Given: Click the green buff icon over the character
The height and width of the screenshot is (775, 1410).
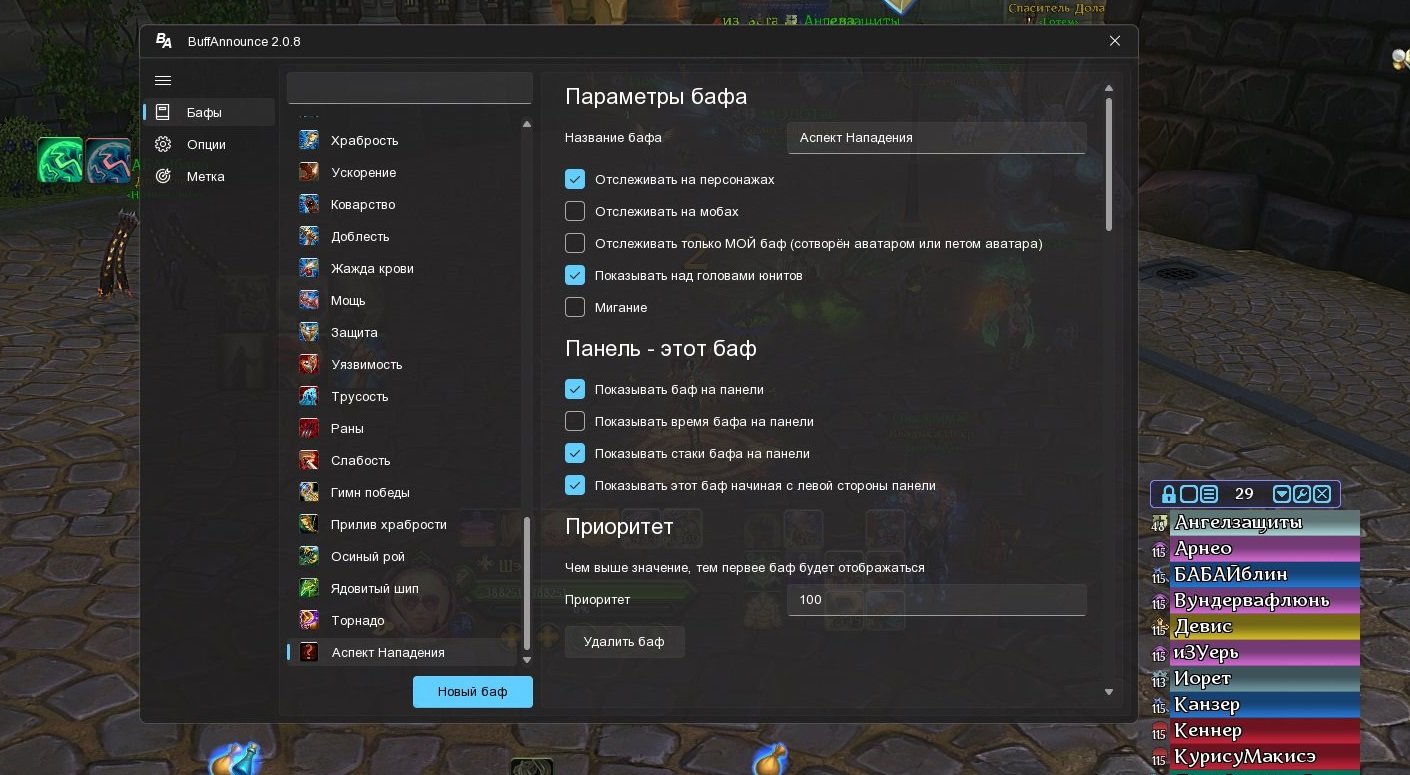Looking at the screenshot, I should click(x=60, y=160).
